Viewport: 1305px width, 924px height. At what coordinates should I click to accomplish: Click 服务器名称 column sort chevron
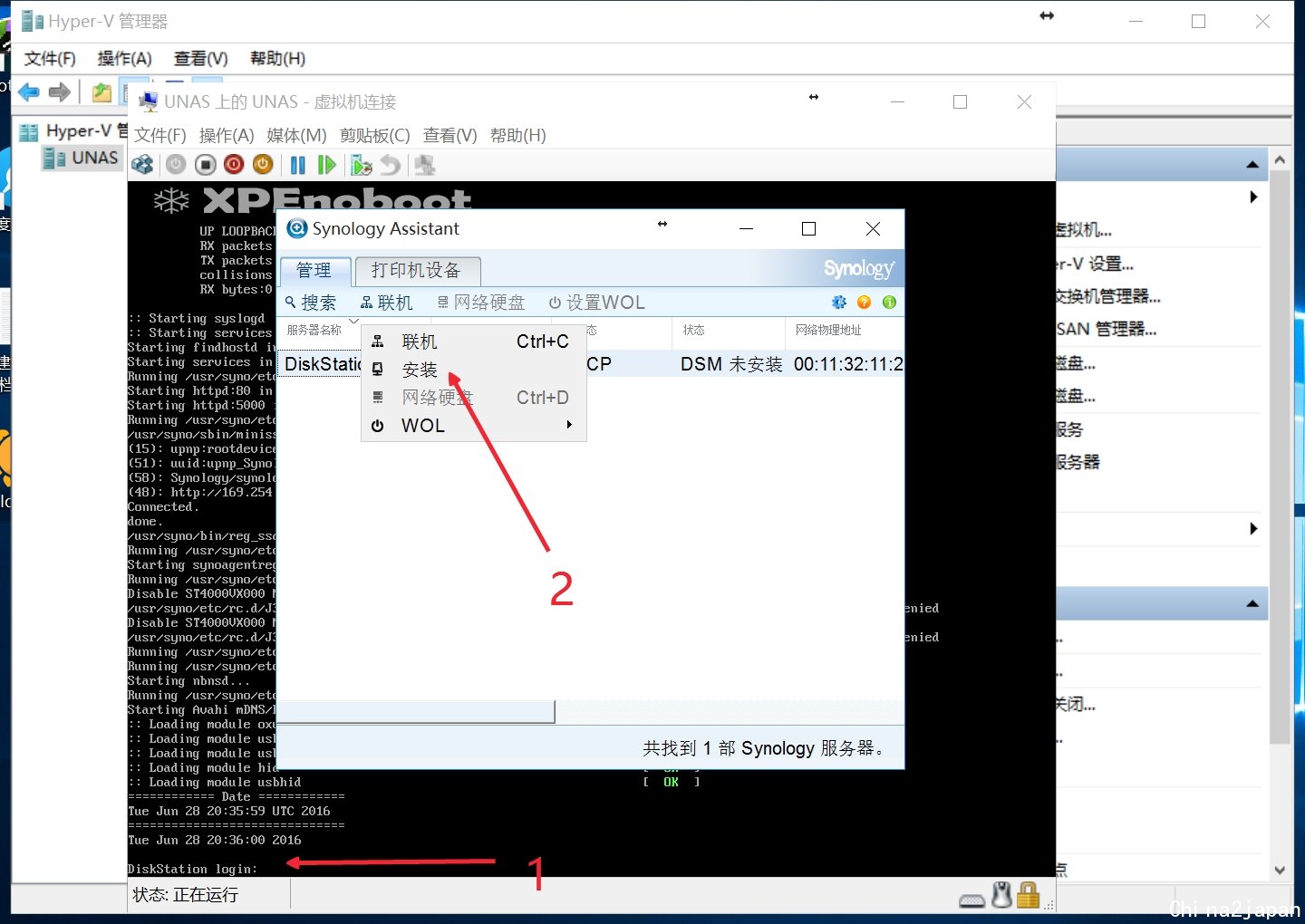[x=353, y=321]
